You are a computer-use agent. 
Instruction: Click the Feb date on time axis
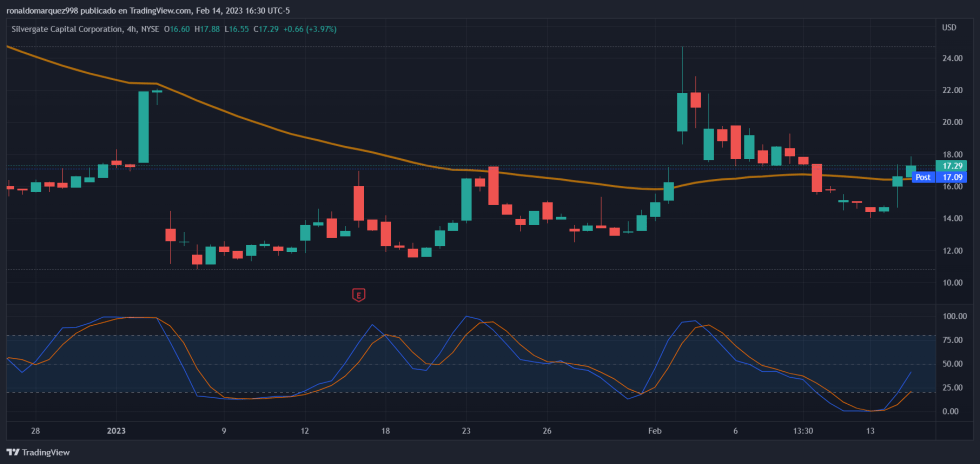[x=655, y=431]
